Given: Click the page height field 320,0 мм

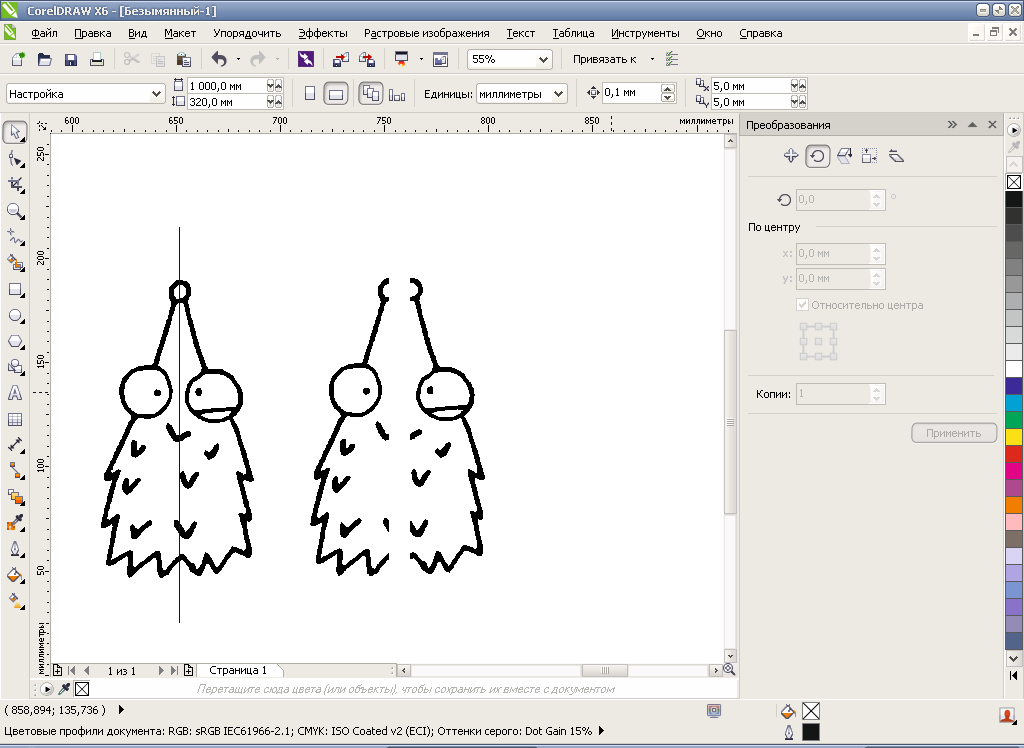Looking at the screenshot, I should pyautogui.click(x=226, y=102).
